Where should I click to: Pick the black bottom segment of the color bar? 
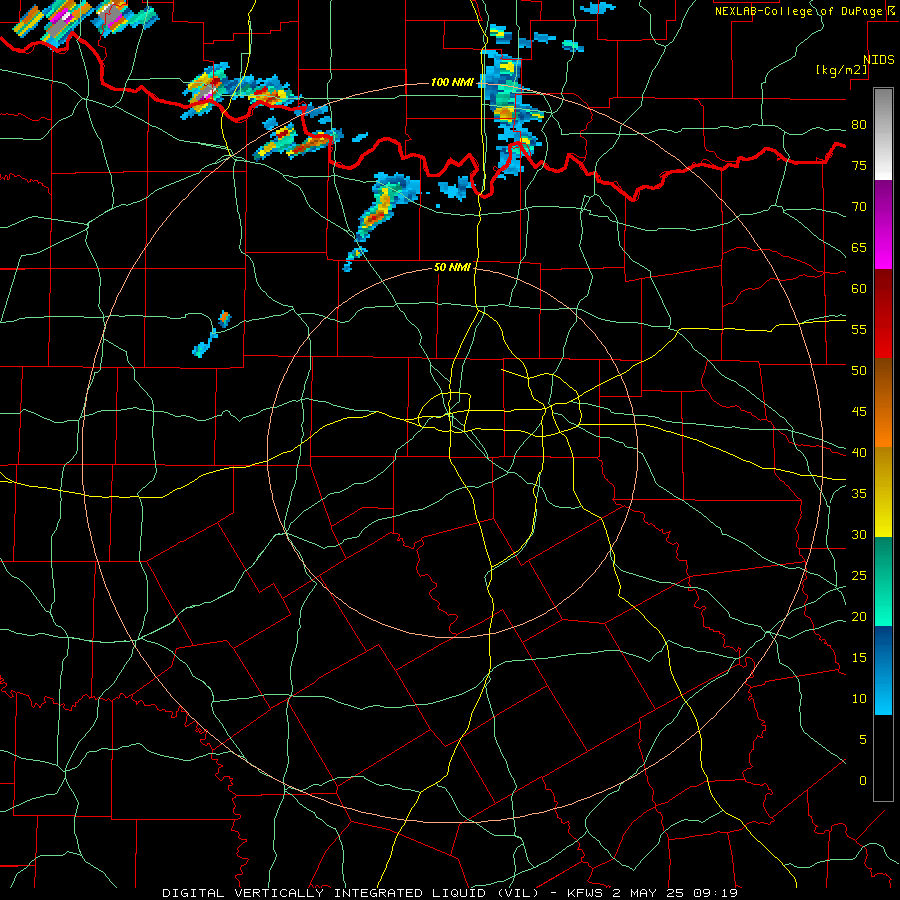[x=883, y=758]
